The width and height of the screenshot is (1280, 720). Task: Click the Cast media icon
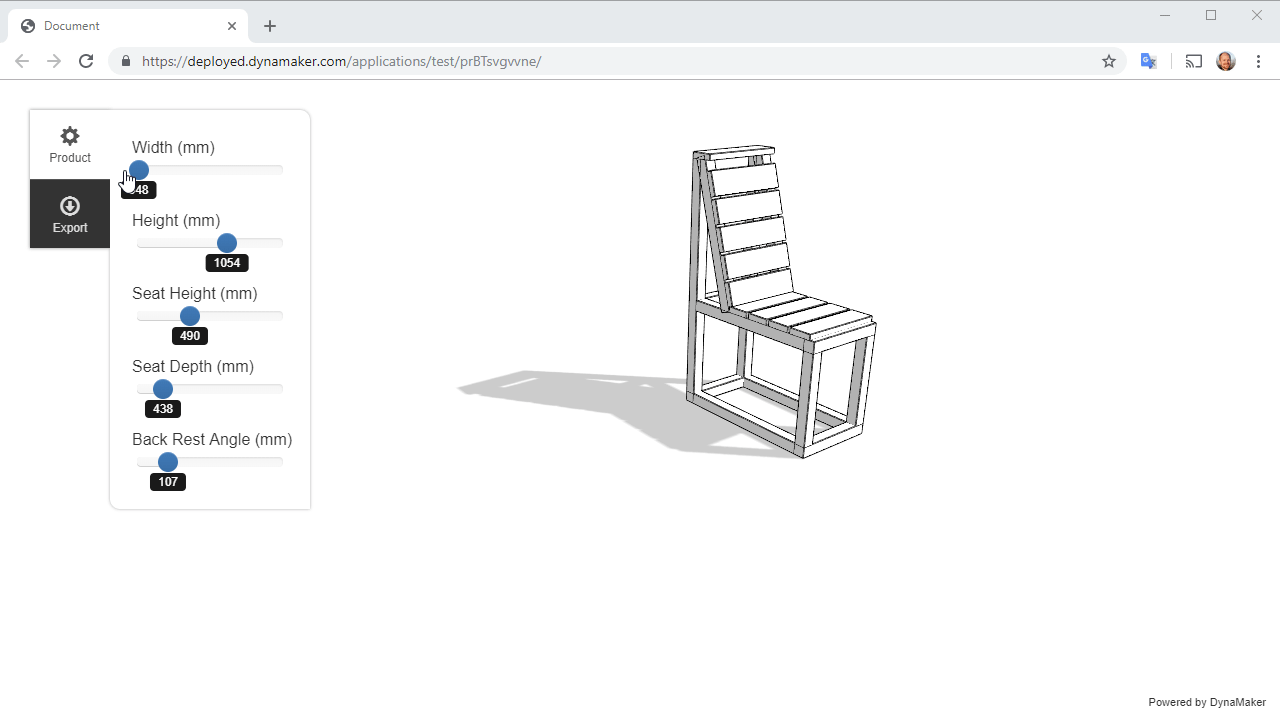tap(1194, 61)
